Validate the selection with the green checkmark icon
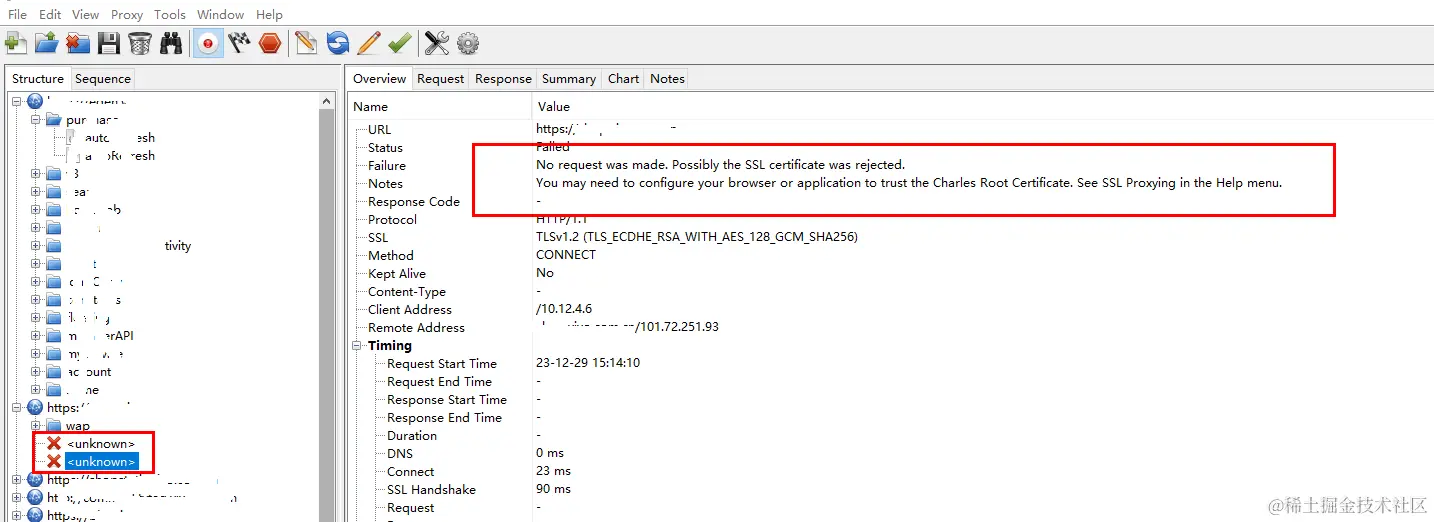 pos(399,43)
